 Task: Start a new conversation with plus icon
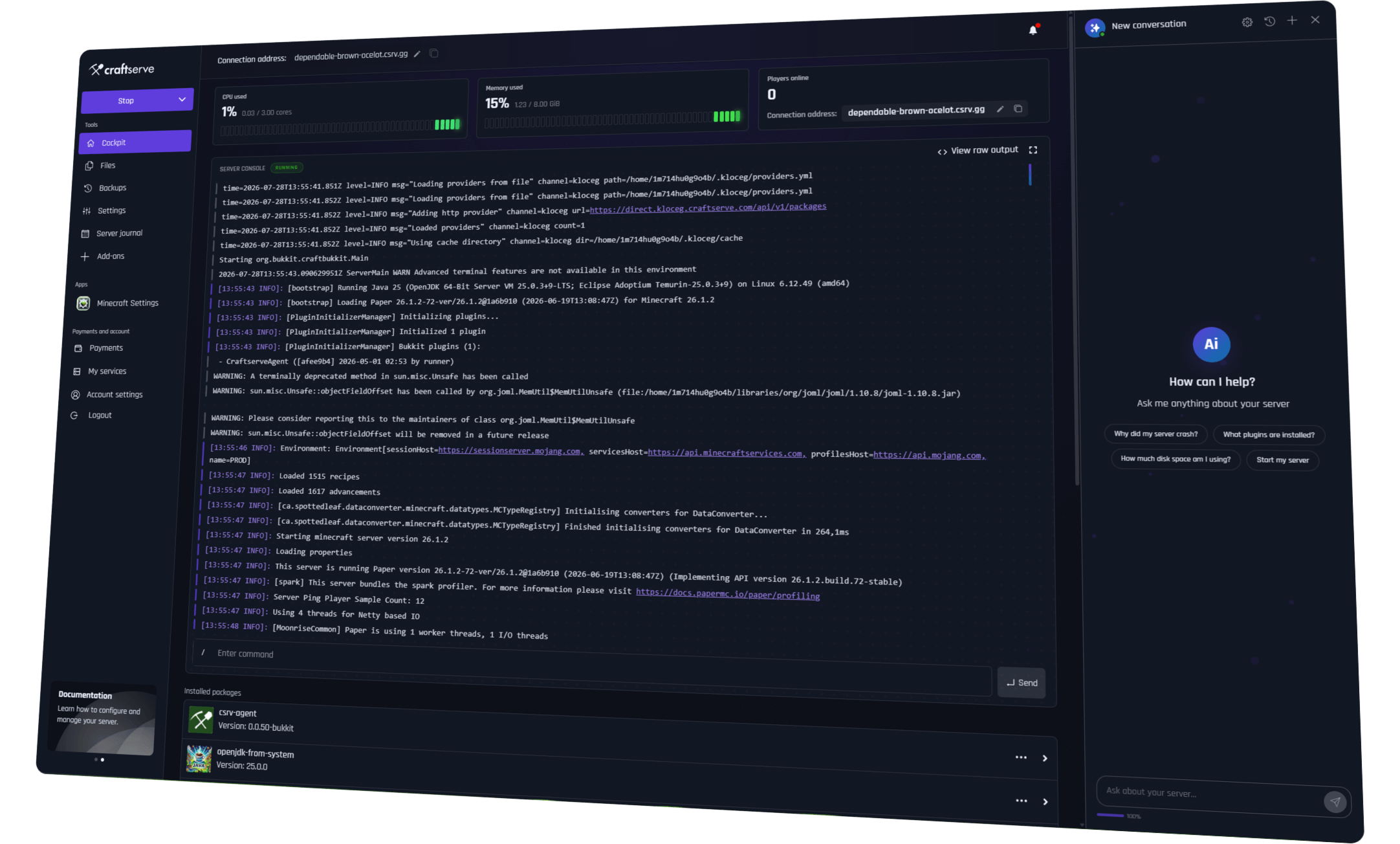(x=1292, y=21)
